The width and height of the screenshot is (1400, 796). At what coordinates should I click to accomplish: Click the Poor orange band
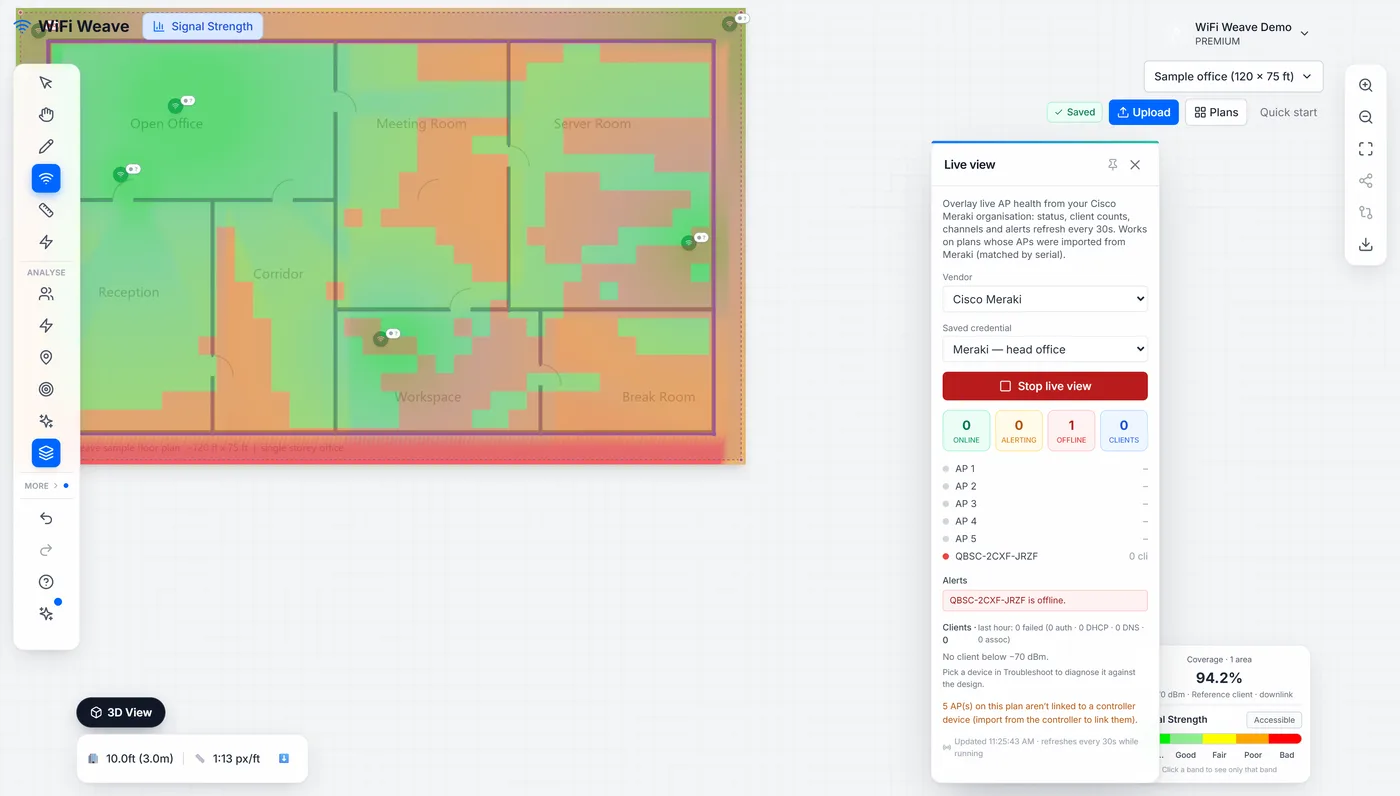tap(1252, 739)
